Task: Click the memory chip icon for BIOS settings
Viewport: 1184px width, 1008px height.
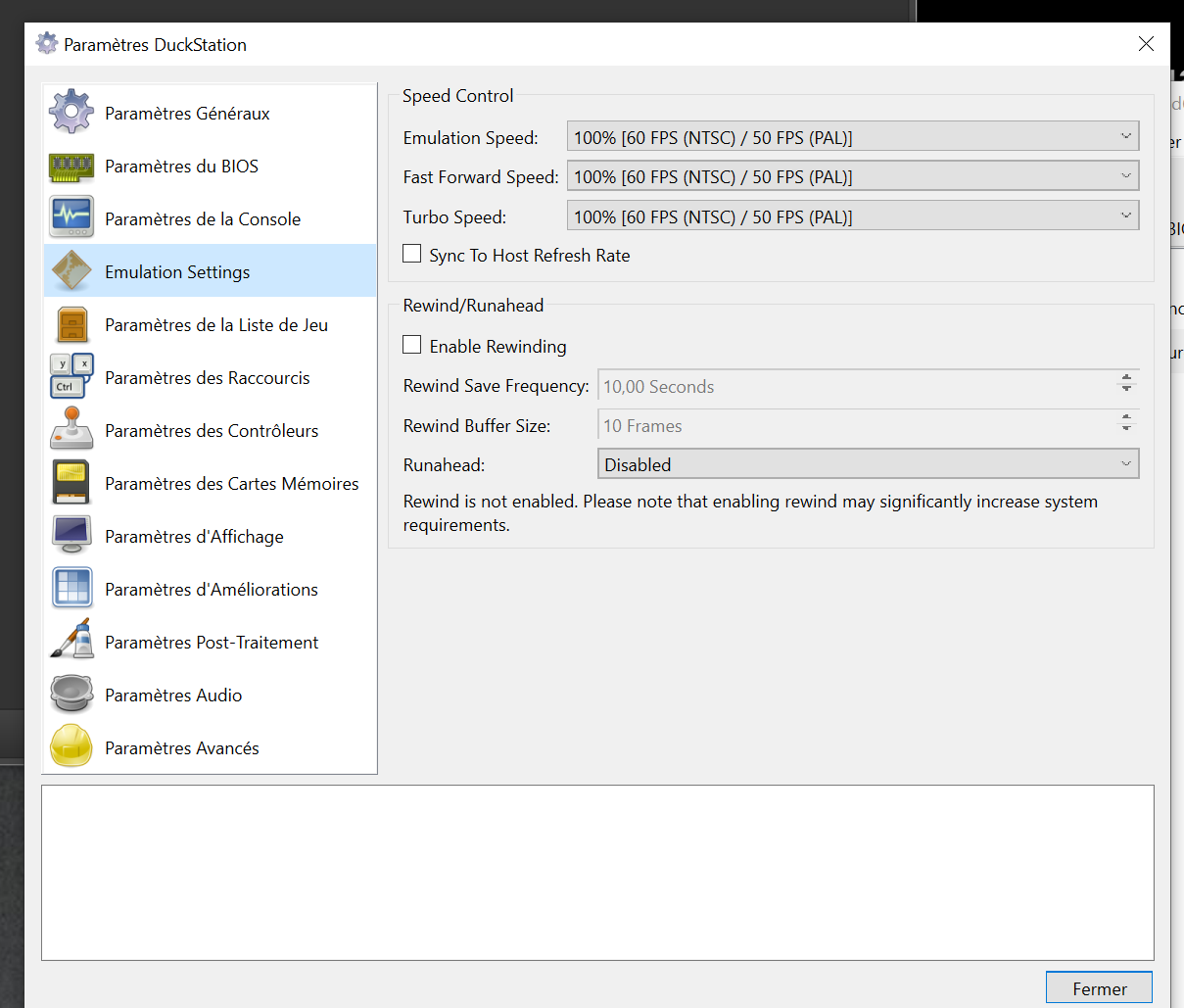Action: pos(71,167)
